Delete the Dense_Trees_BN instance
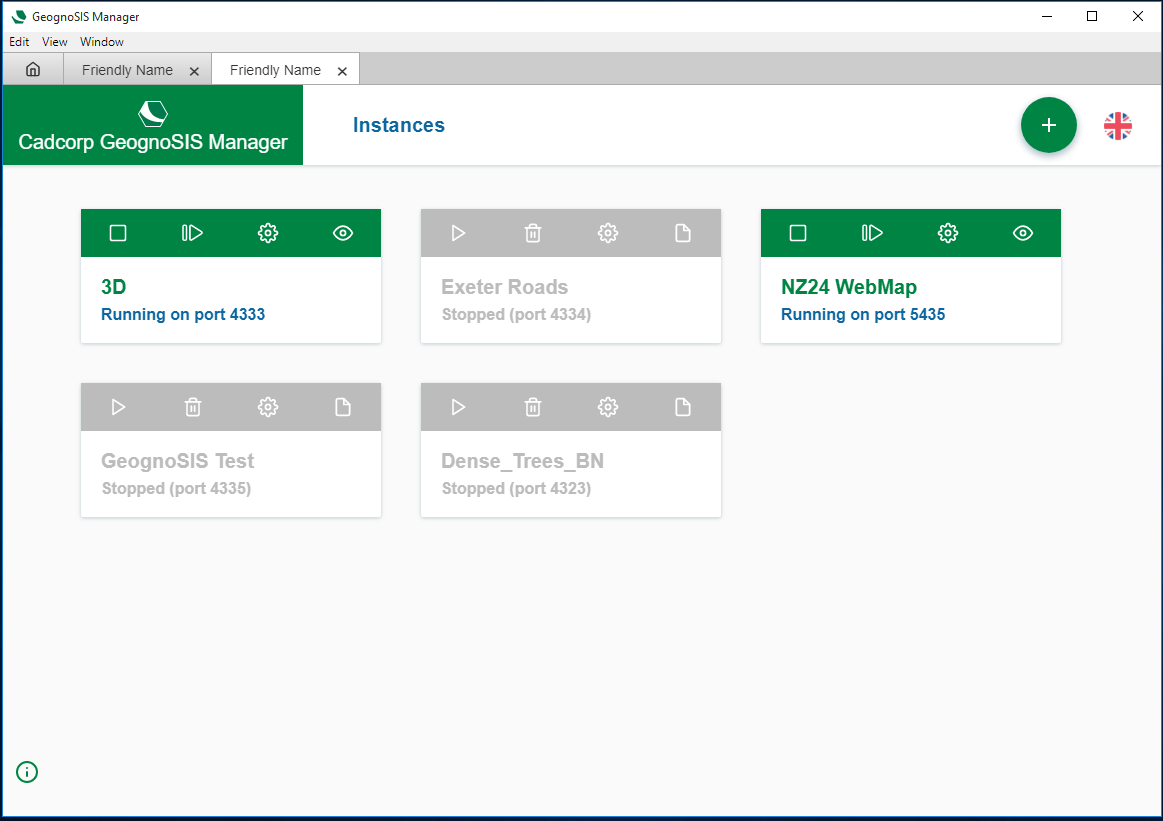 coord(533,407)
